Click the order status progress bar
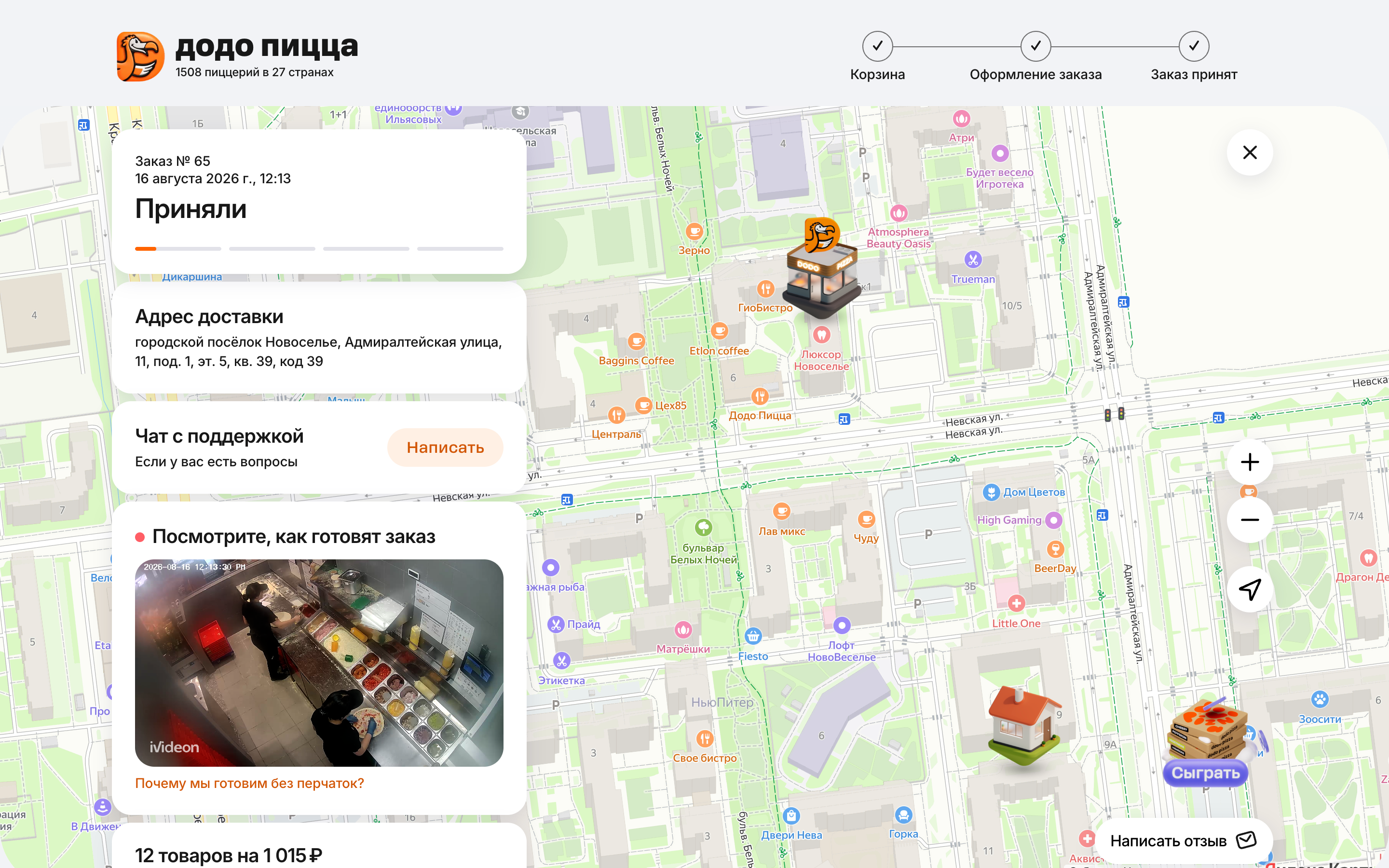 pyautogui.click(x=319, y=248)
